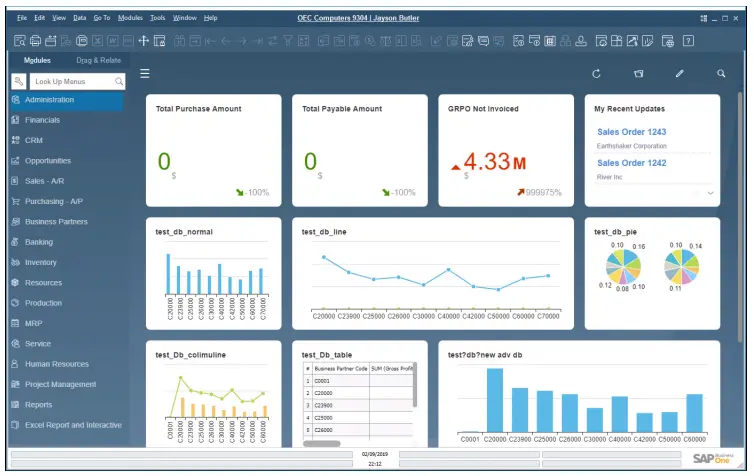
Task: Expand the My Recent Updates chevron
Action: pyautogui.click(x=710, y=193)
